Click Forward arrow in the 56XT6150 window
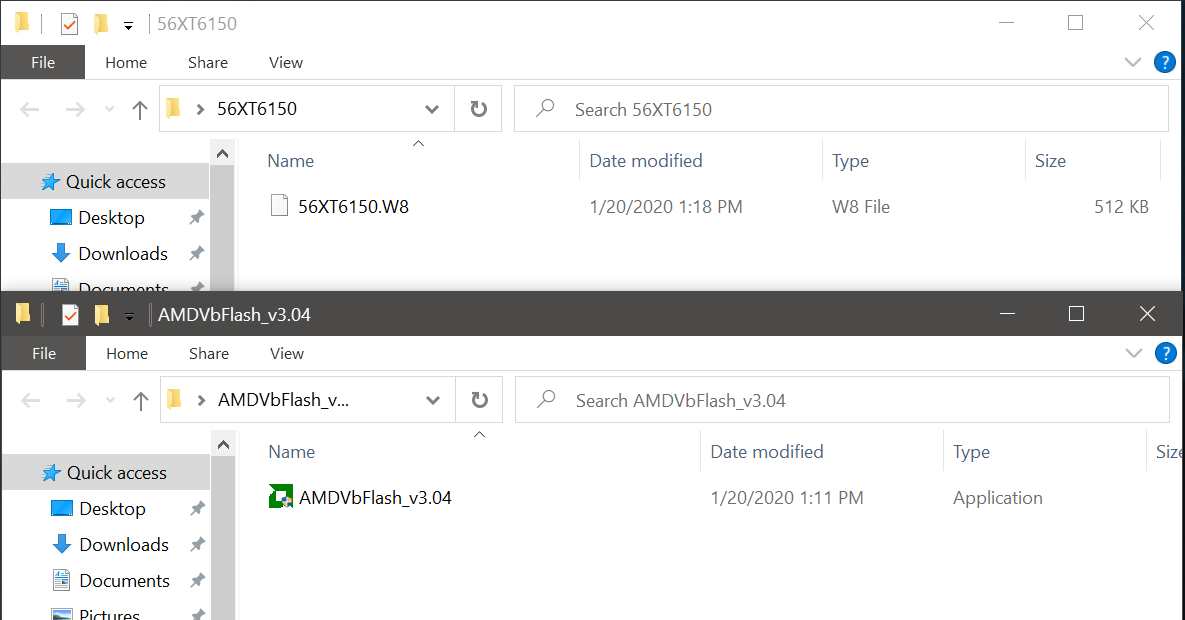 pyautogui.click(x=75, y=110)
